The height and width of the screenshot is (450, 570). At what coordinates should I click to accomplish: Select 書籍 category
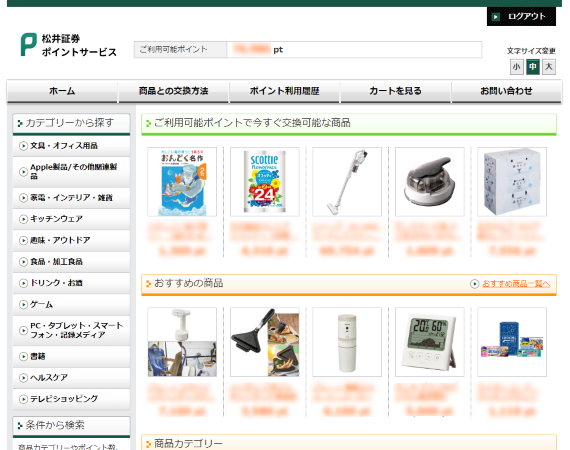(x=71, y=356)
